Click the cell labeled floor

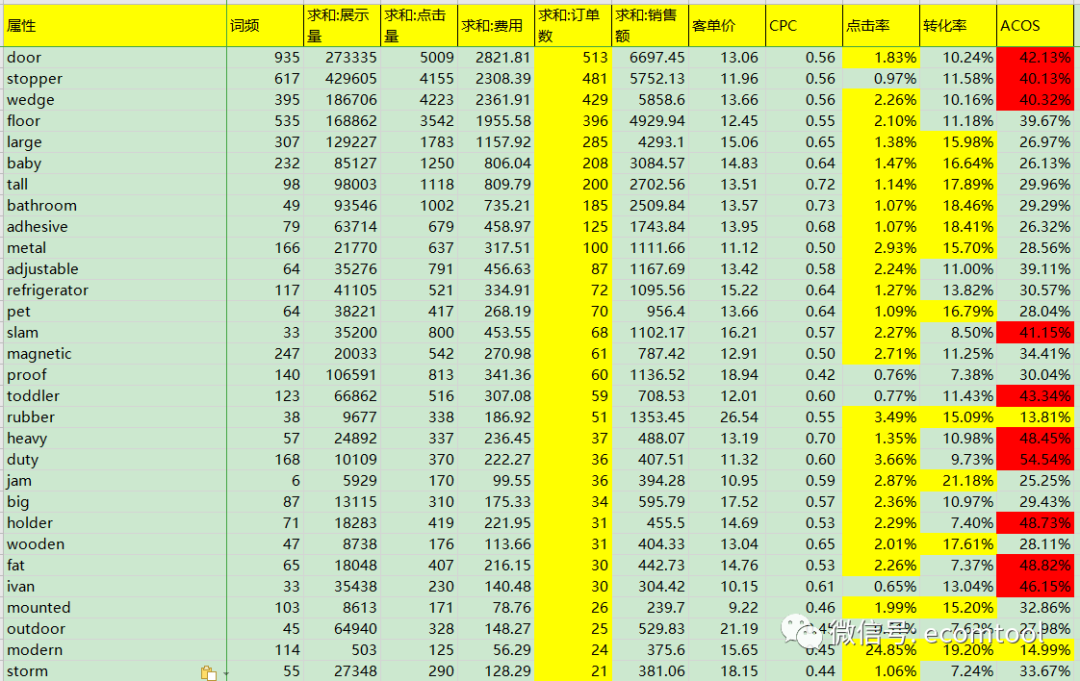pyautogui.click(x=114, y=121)
